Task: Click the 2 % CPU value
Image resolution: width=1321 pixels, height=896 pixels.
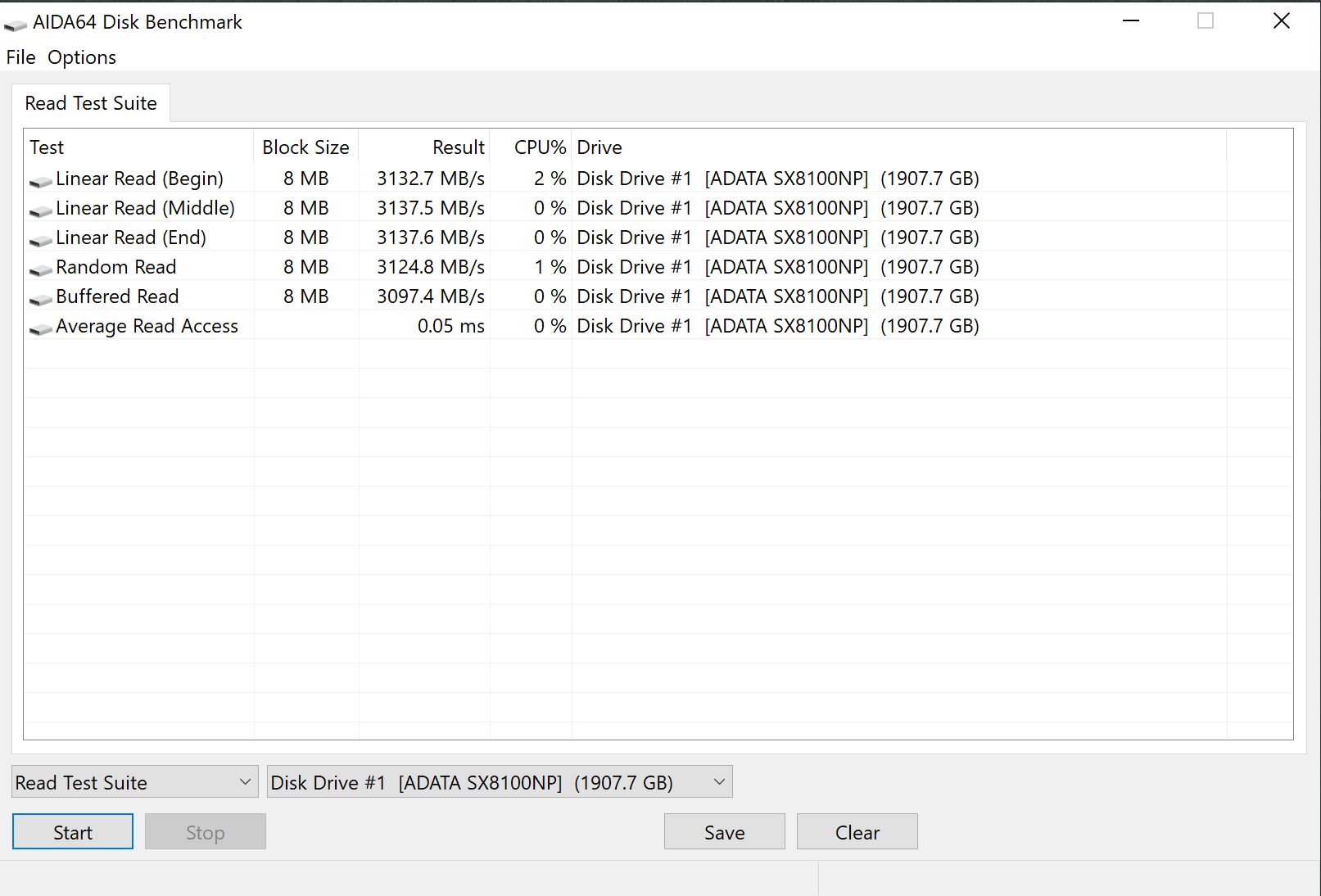Action: click(x=550, y=179)
